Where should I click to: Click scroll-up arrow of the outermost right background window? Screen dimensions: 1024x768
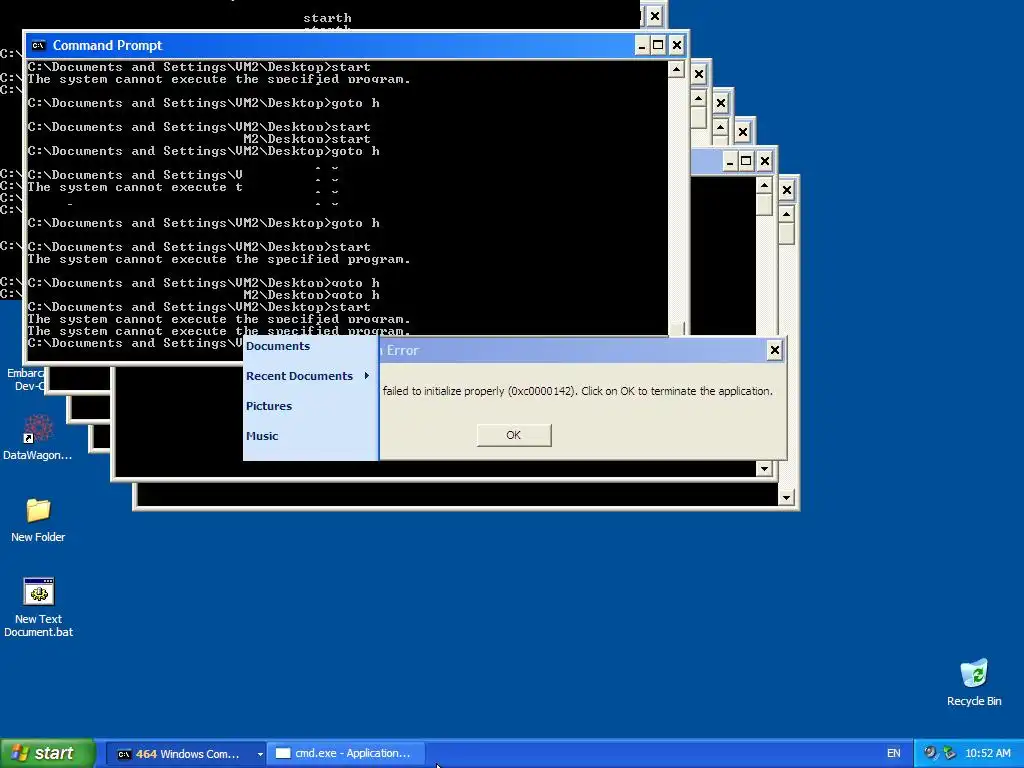(786, 214)
